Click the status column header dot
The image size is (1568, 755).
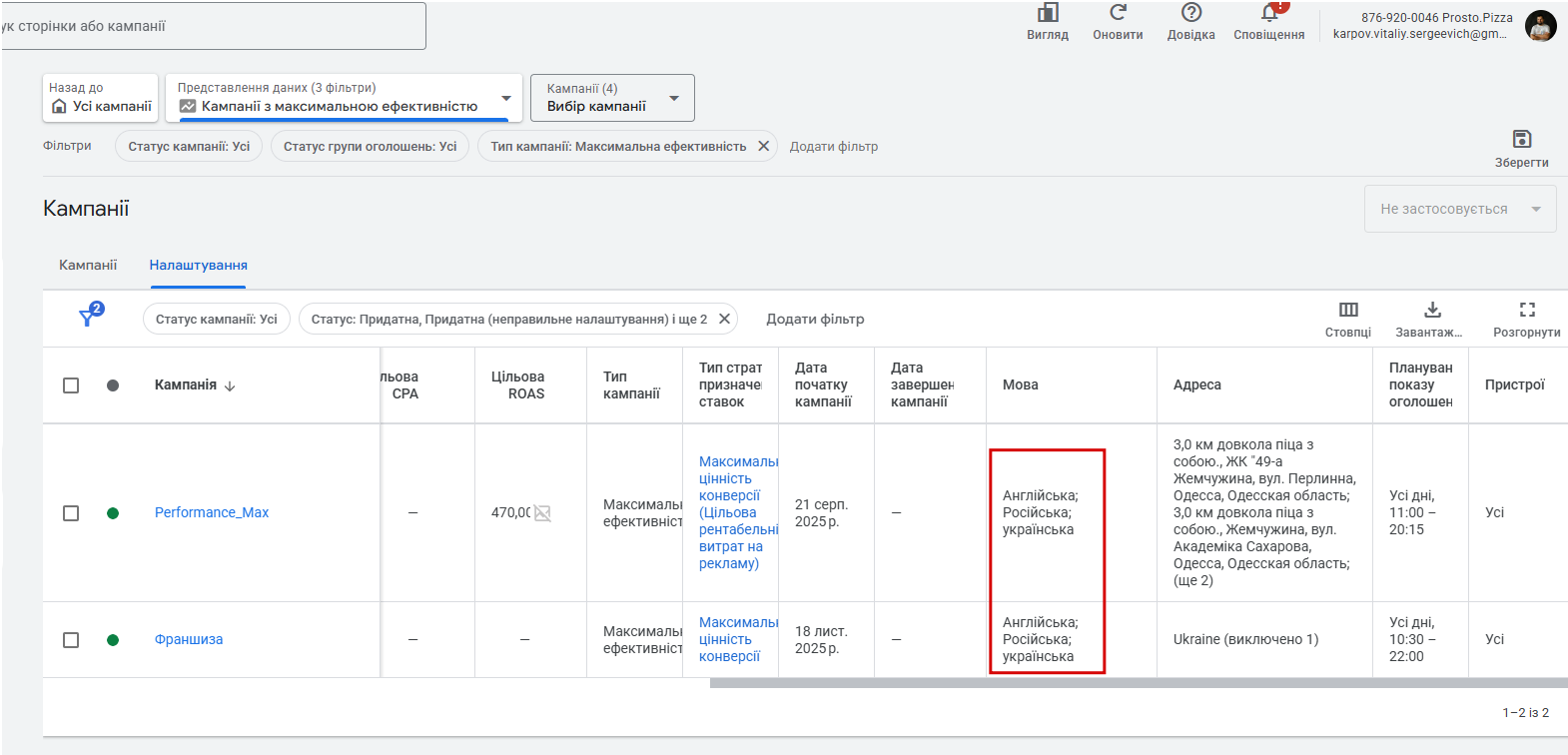pyautogui.click(x=113, y=385)
